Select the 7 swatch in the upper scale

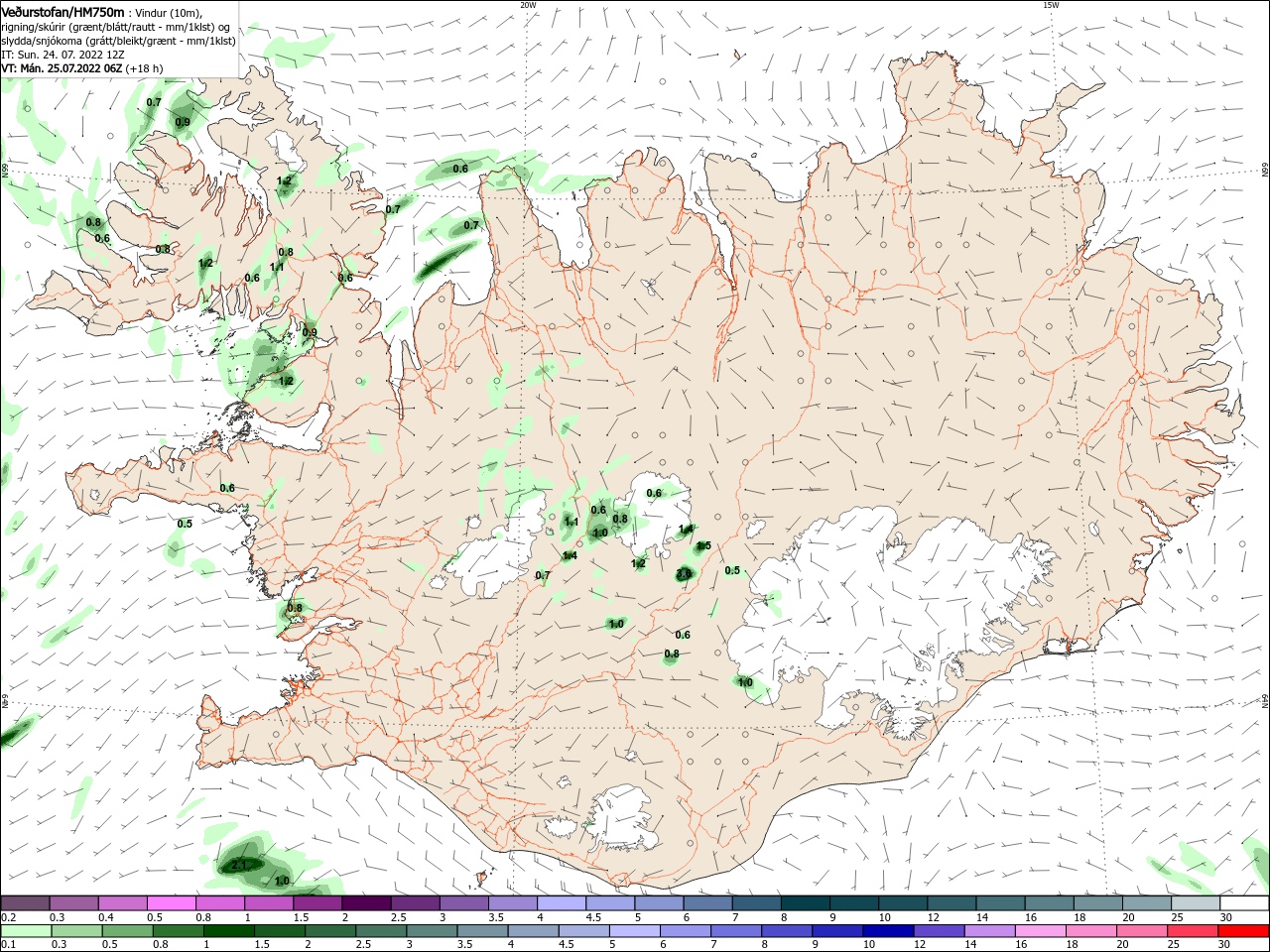756,902
